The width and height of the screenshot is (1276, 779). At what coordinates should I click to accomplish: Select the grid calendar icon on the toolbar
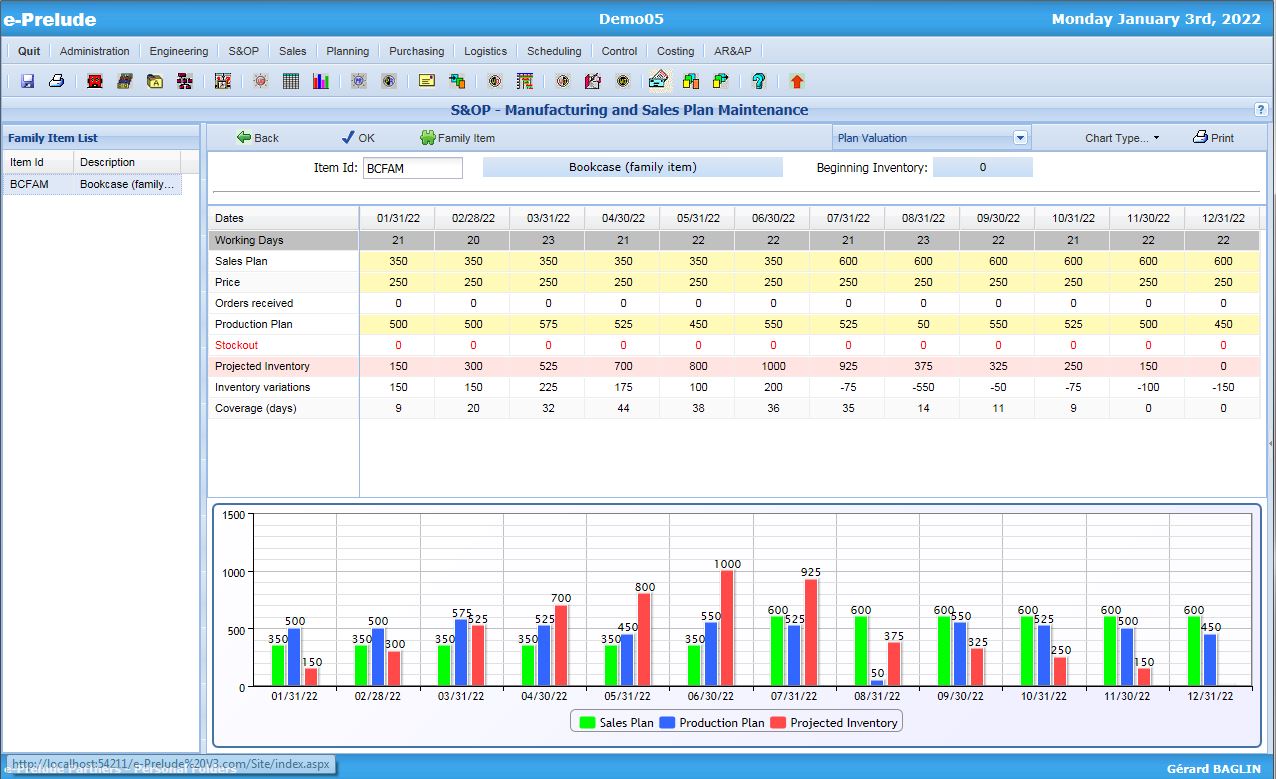[x=290, y=81]
